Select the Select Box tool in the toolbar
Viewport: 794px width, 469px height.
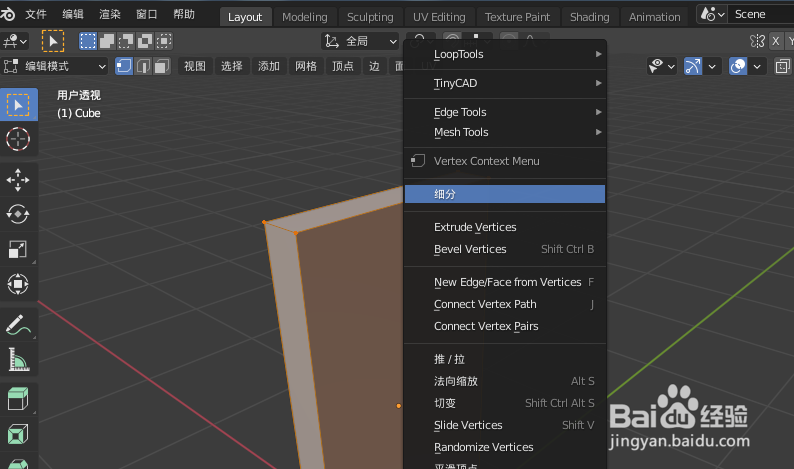19,105
